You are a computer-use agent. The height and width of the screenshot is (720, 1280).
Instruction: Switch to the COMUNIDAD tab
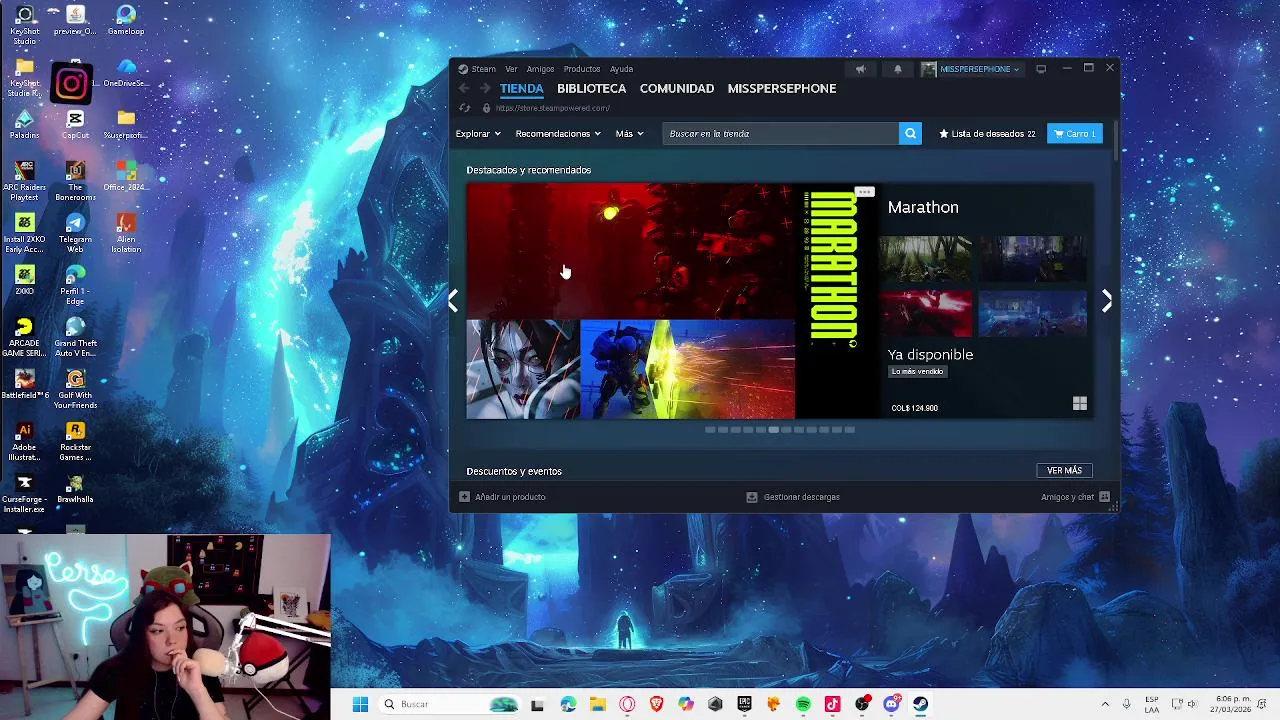(677, 88)
